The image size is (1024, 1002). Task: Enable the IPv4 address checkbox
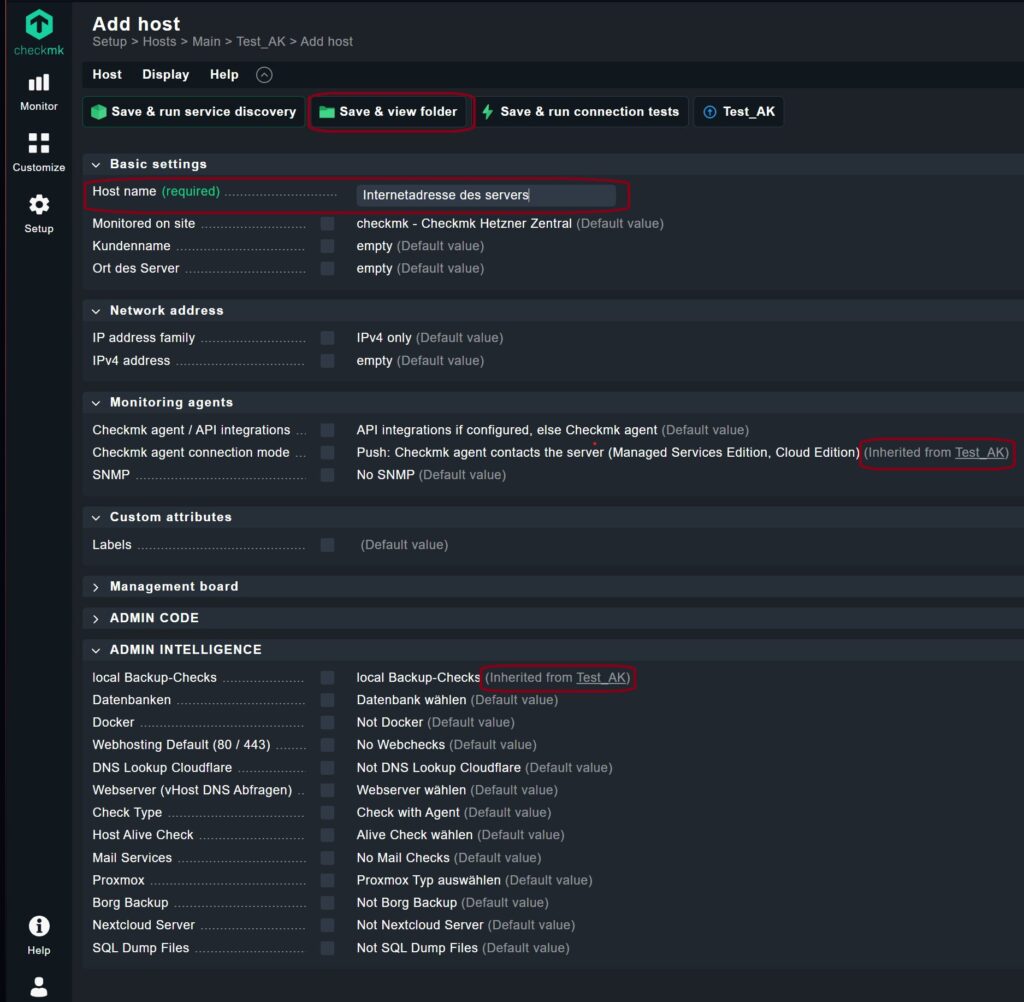click(327, 361)
